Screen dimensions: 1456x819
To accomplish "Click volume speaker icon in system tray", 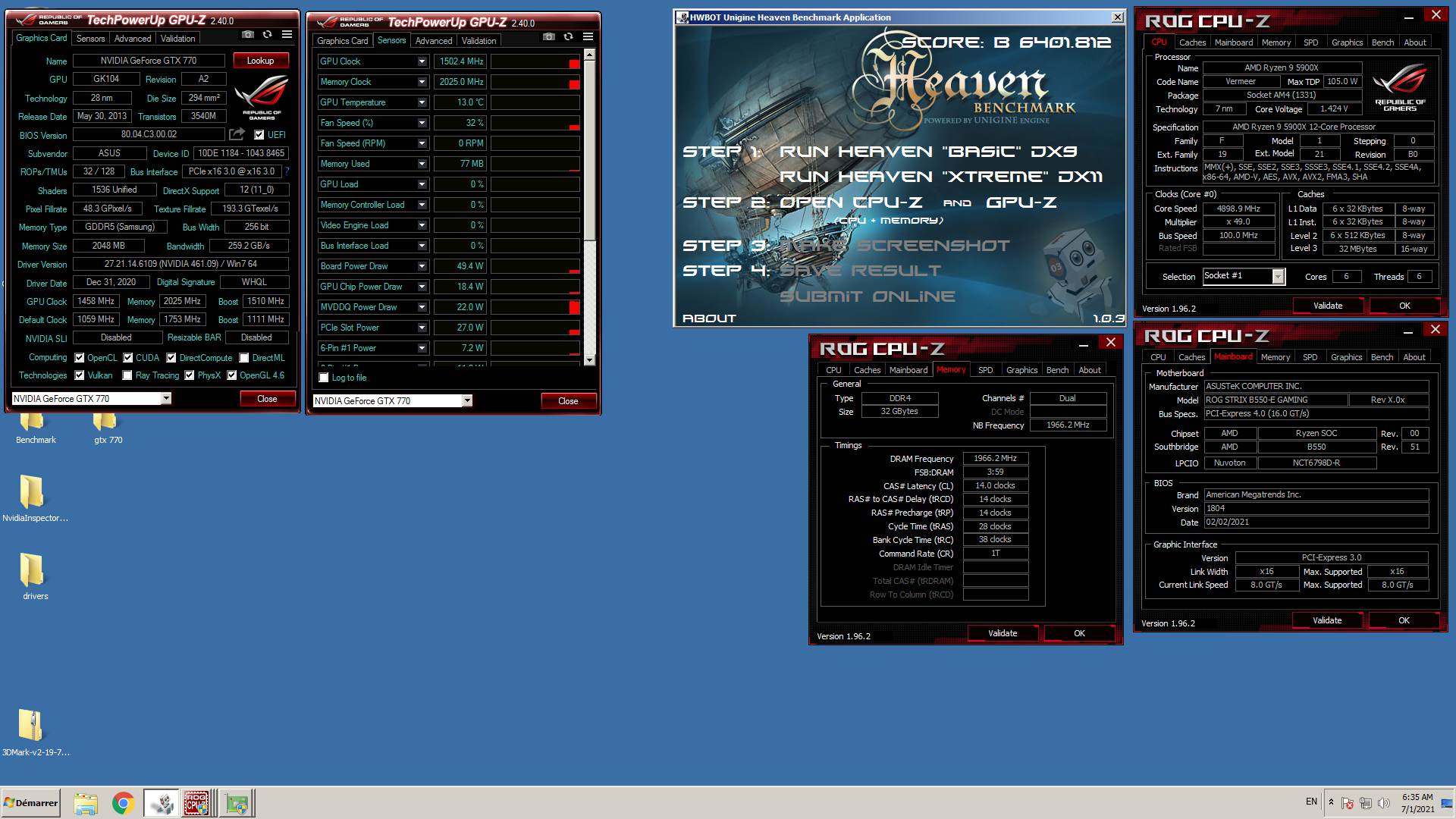I will 1383,802.
